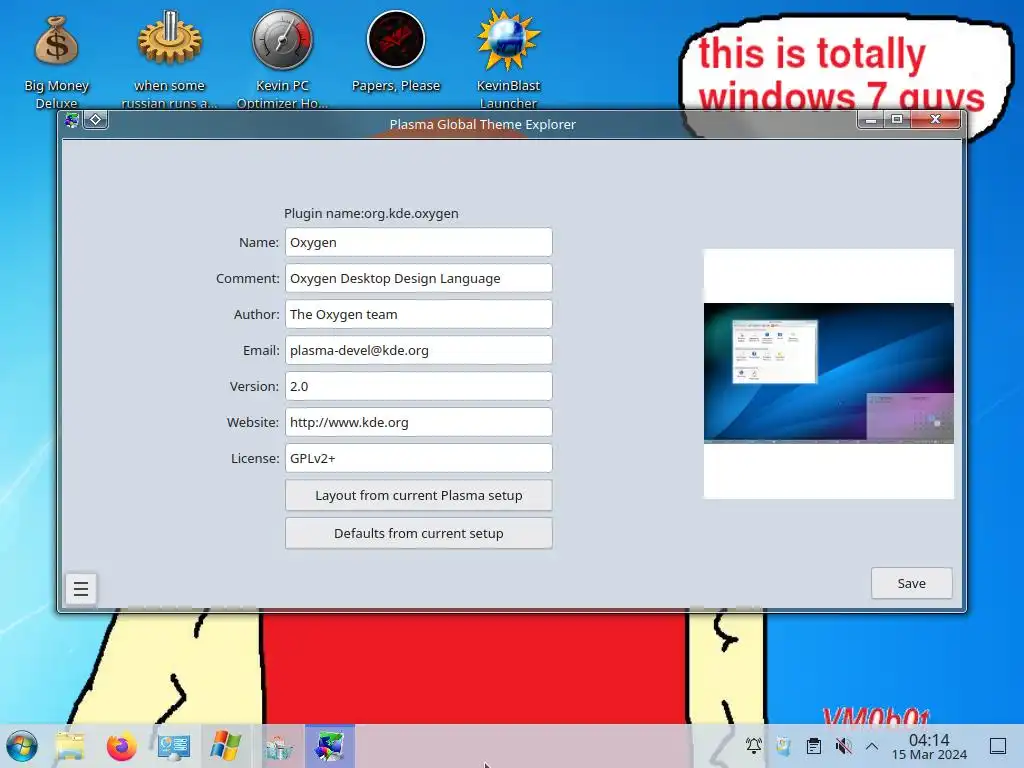Click the show desktop button in tray
Screen dimensions: 1024x768
click(x=998, y=746)
